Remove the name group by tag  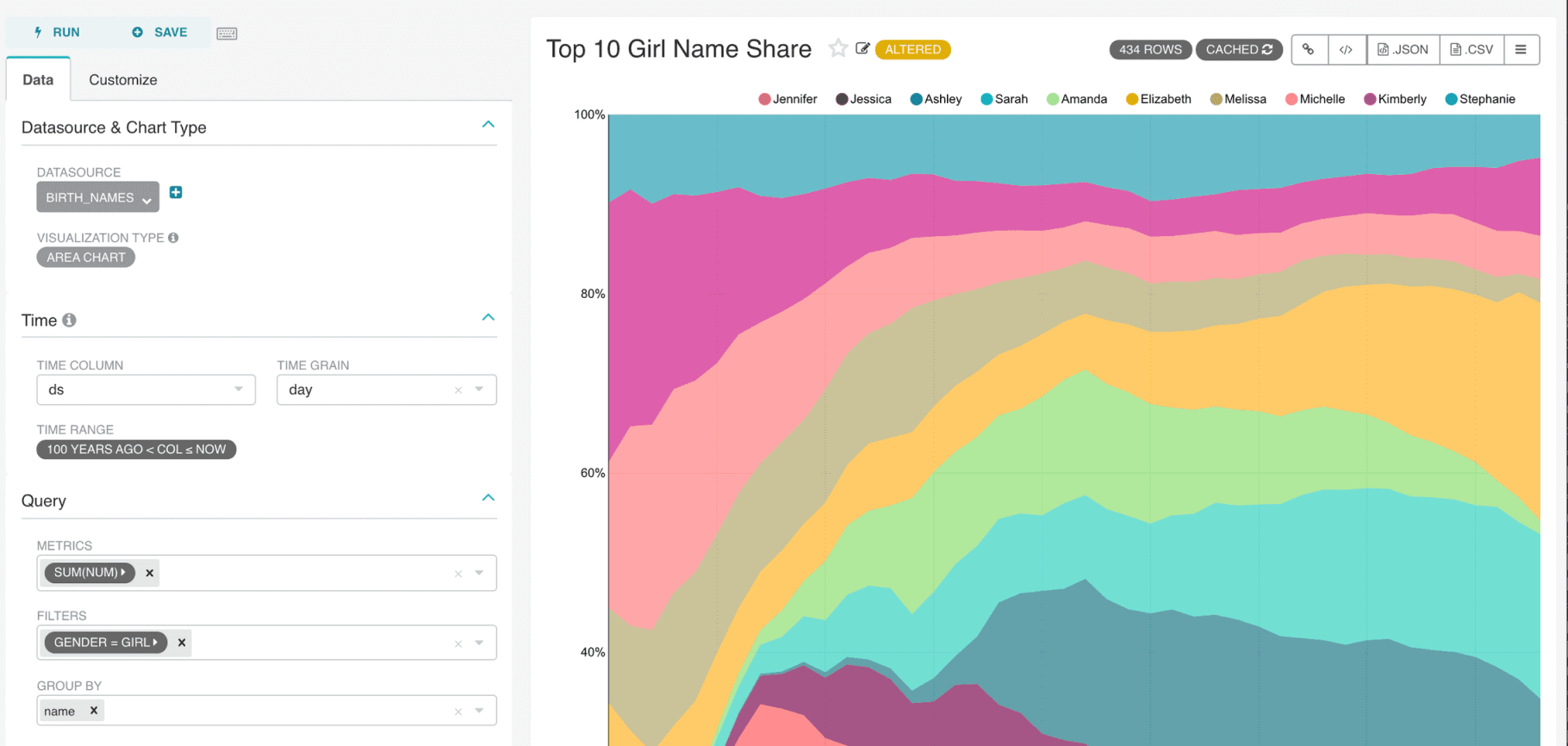pyautogui.click(x=94, y=711)
